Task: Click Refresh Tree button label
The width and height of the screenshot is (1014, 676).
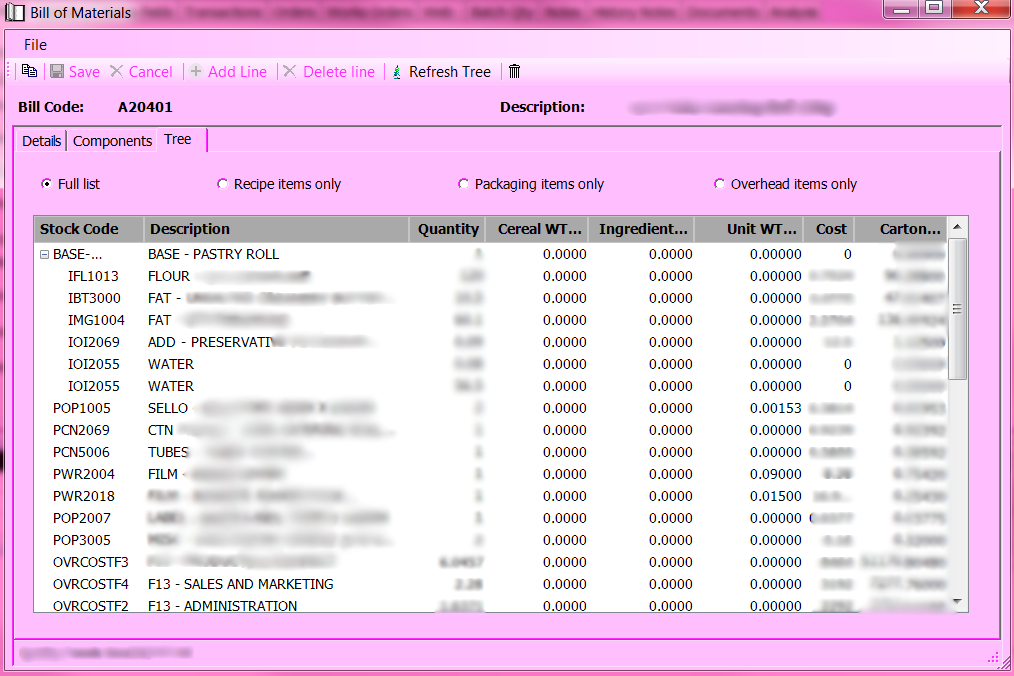Action: pos(449,72)
